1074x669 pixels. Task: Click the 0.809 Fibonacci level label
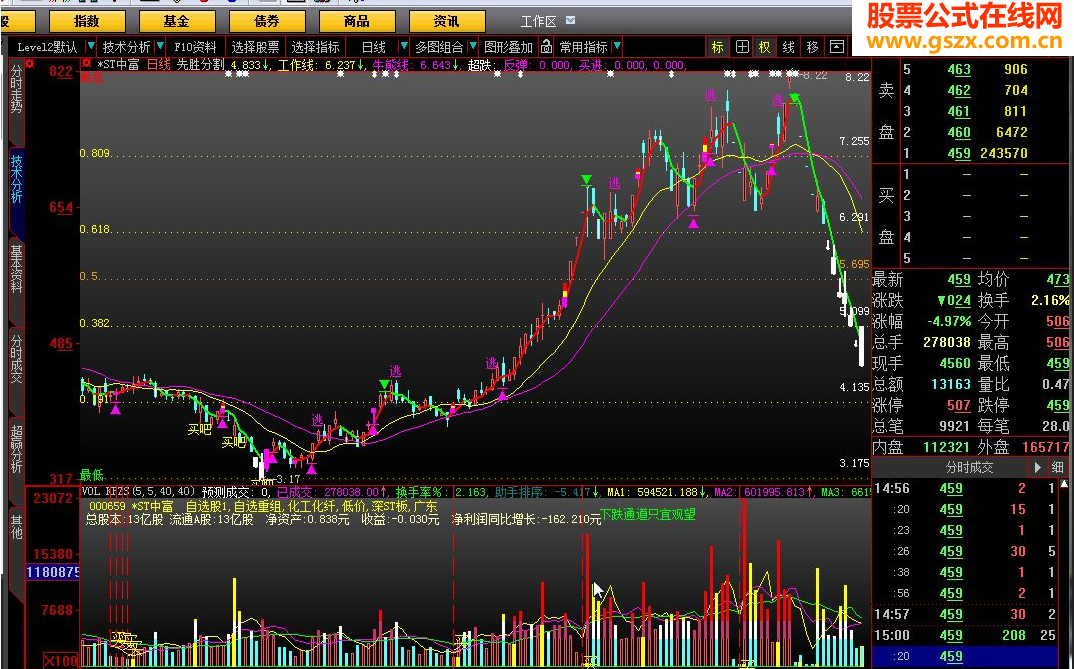[95, 153]
